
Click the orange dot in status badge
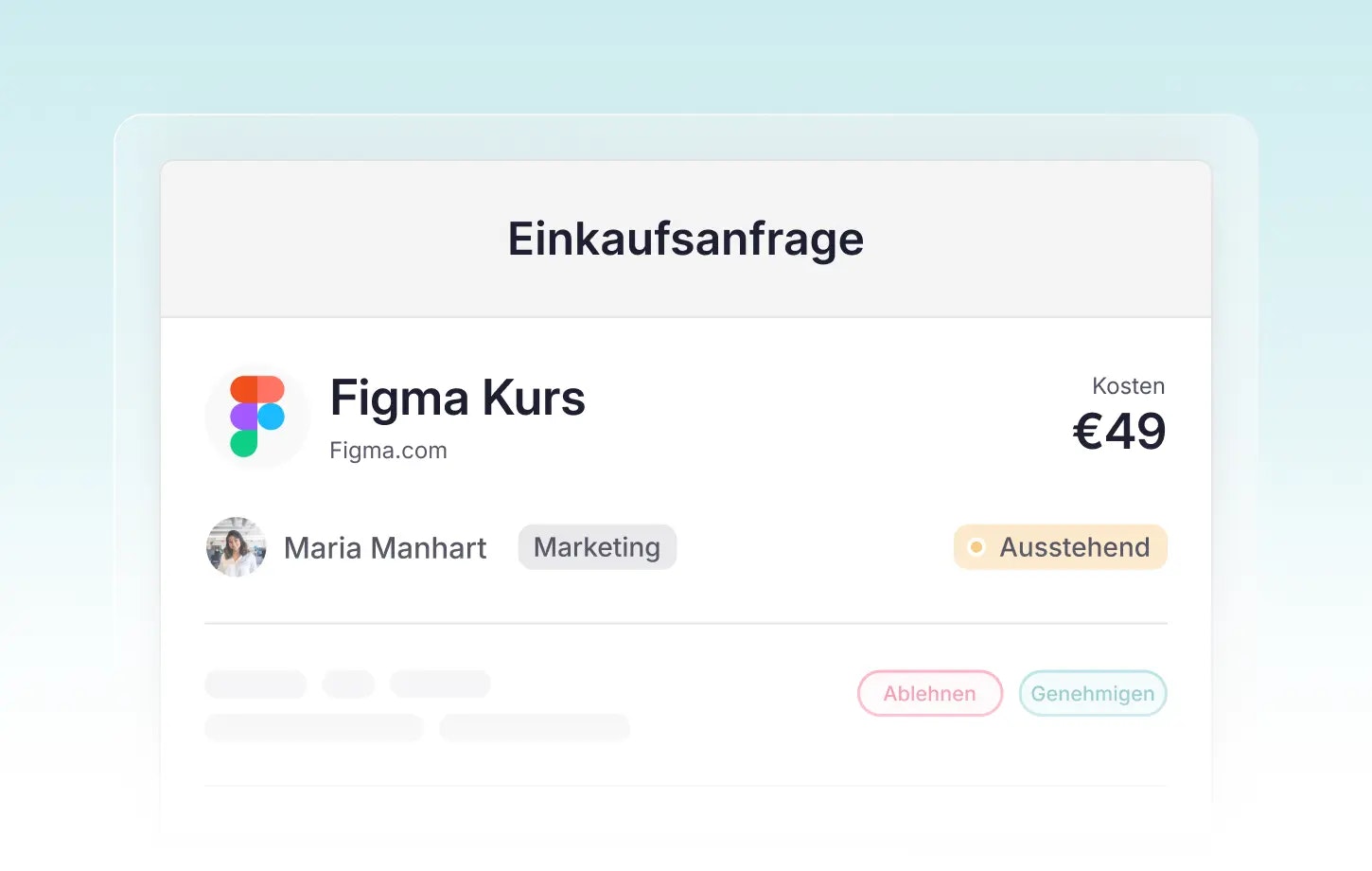pos(976,547)
